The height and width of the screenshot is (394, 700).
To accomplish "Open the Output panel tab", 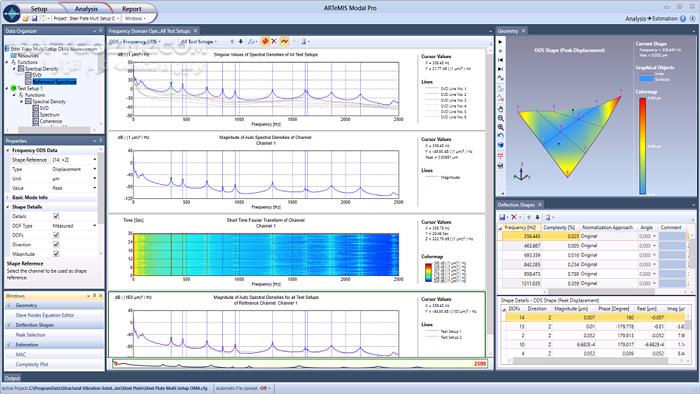I will coord(12,378).
